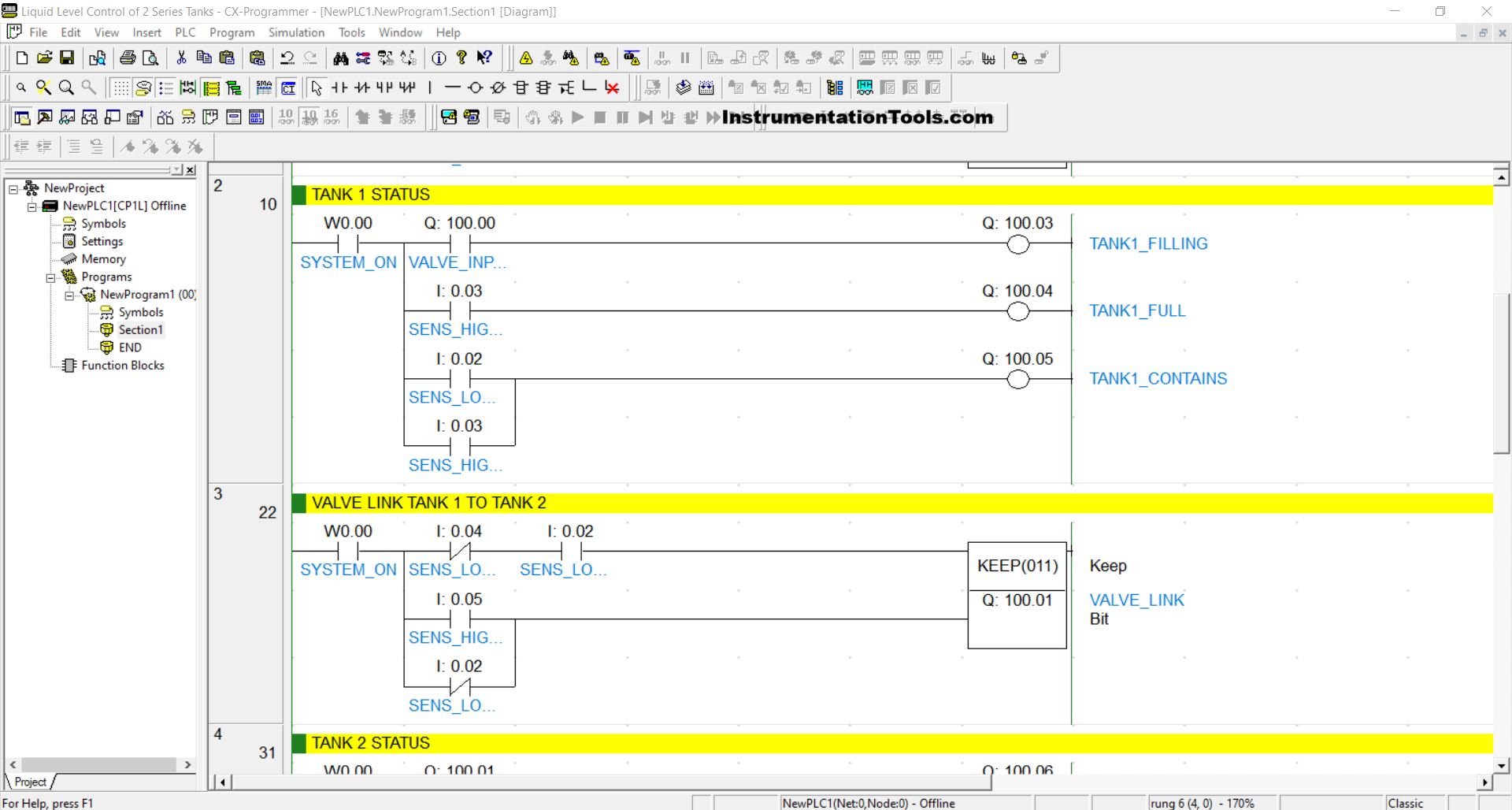Image resolution: width=1512 pixels, height=810 pixels.
Task: Collapse the NewProject tree node
Action: point(13,188)
